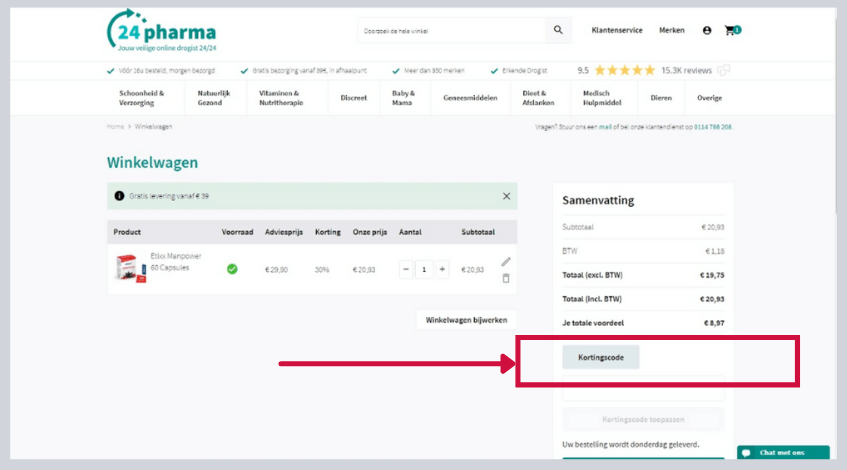Expand the Kortingscode section
Image resolution: width=847 pixels, height=470 pixels.
tap(600, 357)
